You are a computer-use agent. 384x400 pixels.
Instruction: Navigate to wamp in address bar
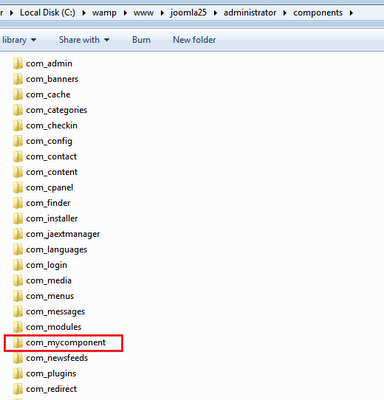point(104,13)
